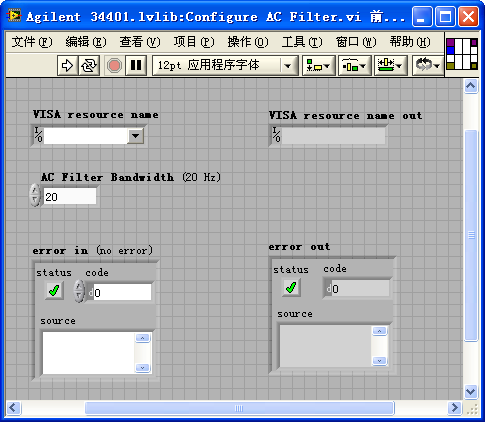485x422 pixels.
Task: Click the error in code stepper
Action: pyautogui.click(x=79, y=291)
